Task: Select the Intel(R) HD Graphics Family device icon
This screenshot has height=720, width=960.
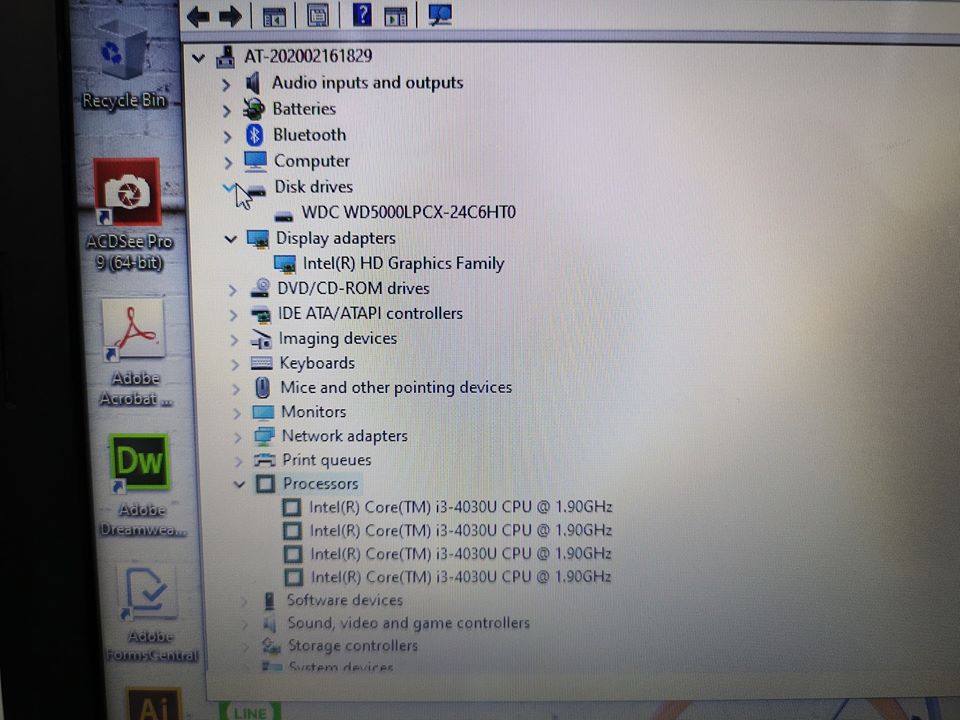Action: (287, 263)
